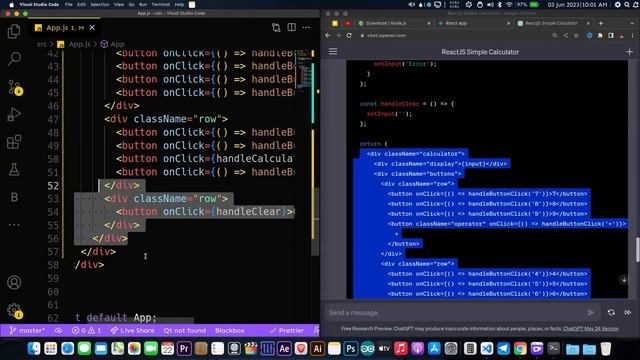Start new chat with plus icon

coord(629,52)
